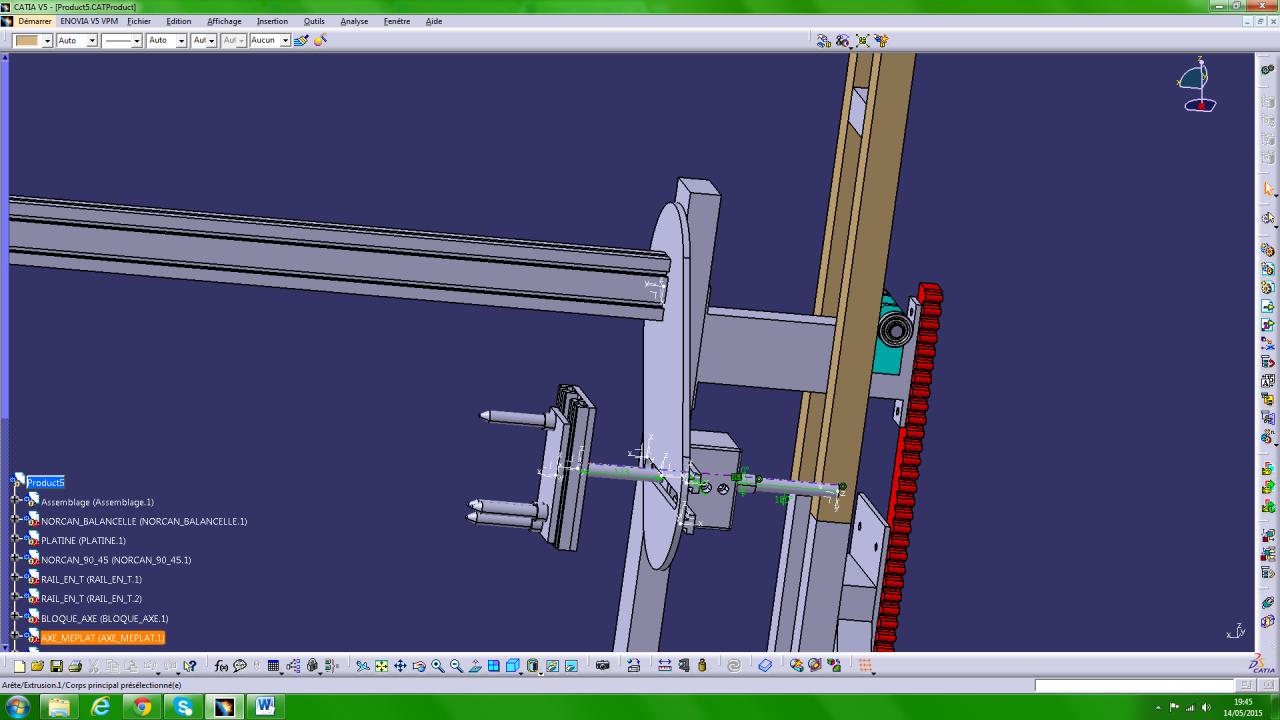Show hidden system tray icons
The width and height of the screenshot is (1280, 720).
pos(1159,708)
